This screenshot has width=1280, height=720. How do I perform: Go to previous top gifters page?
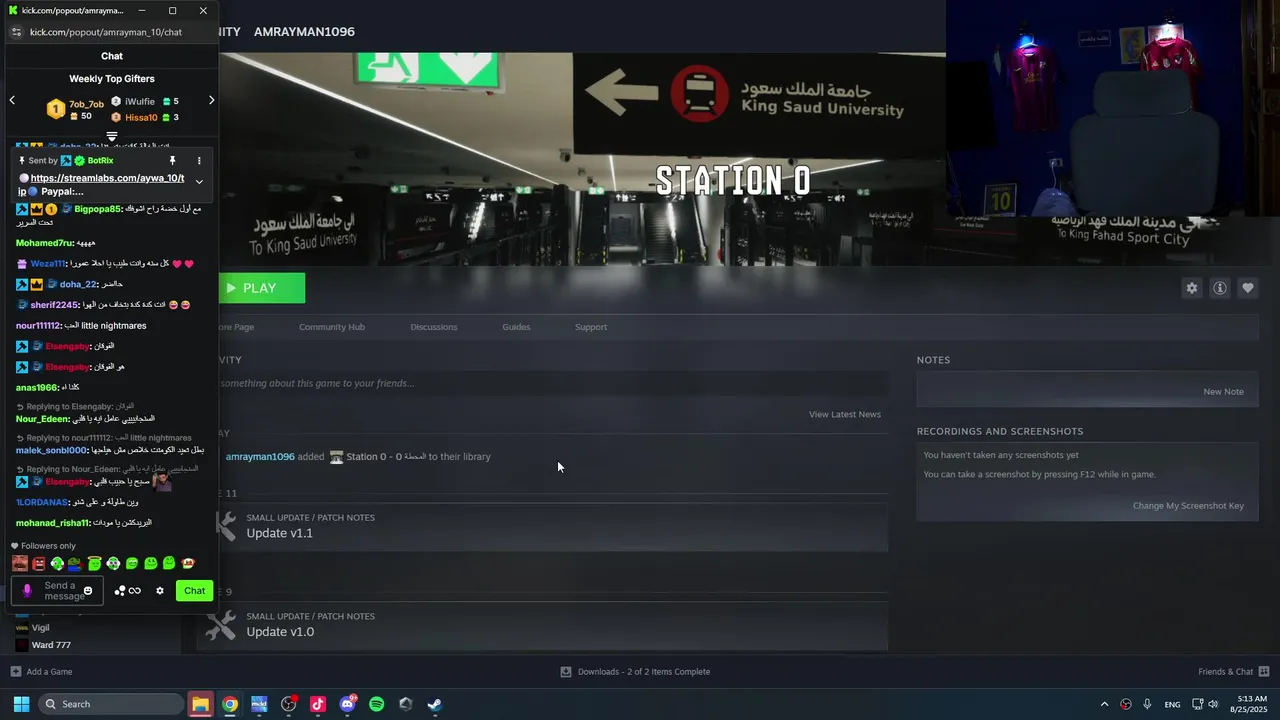12,100
